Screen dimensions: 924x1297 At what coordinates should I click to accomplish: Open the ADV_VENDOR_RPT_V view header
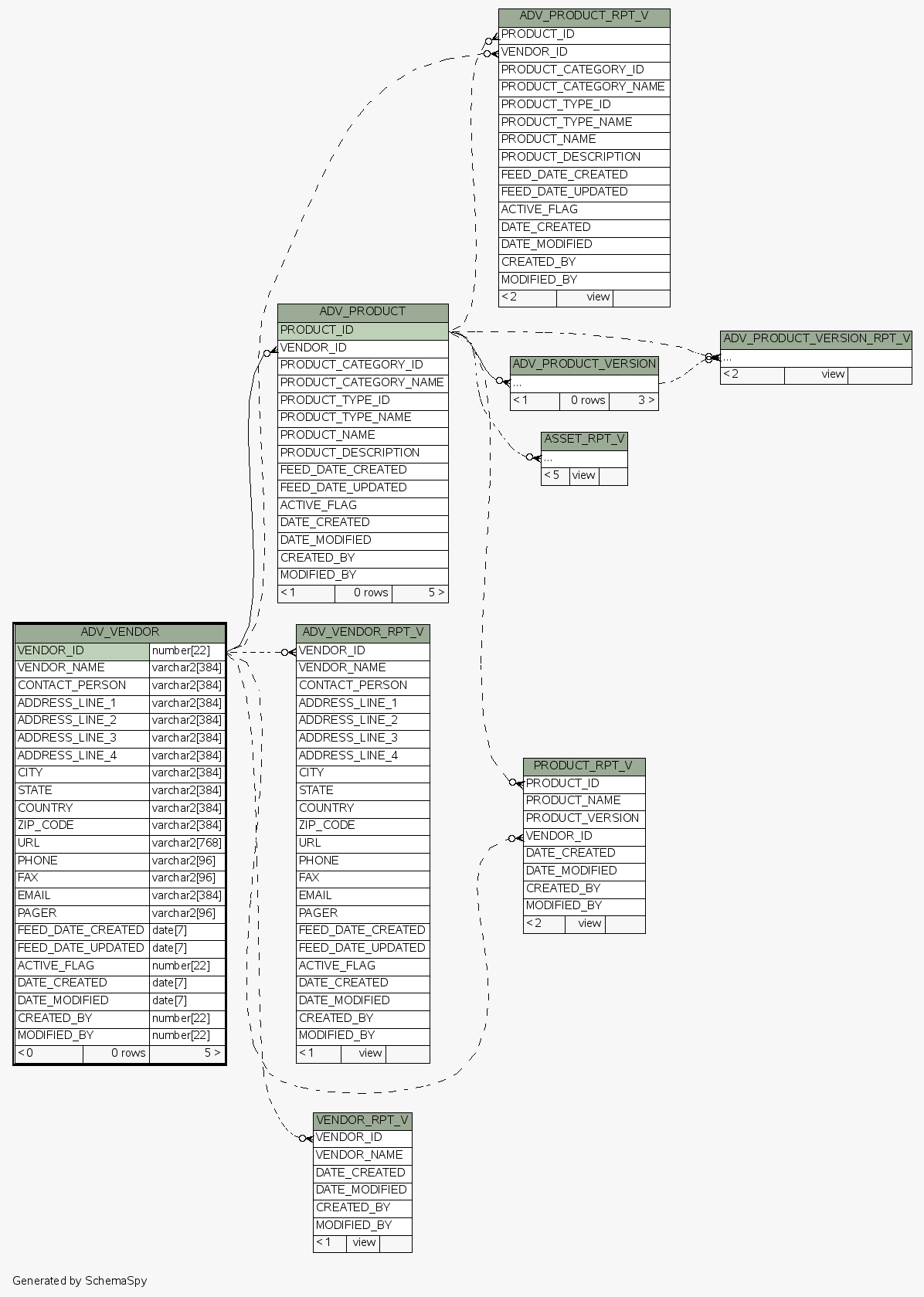362,632
